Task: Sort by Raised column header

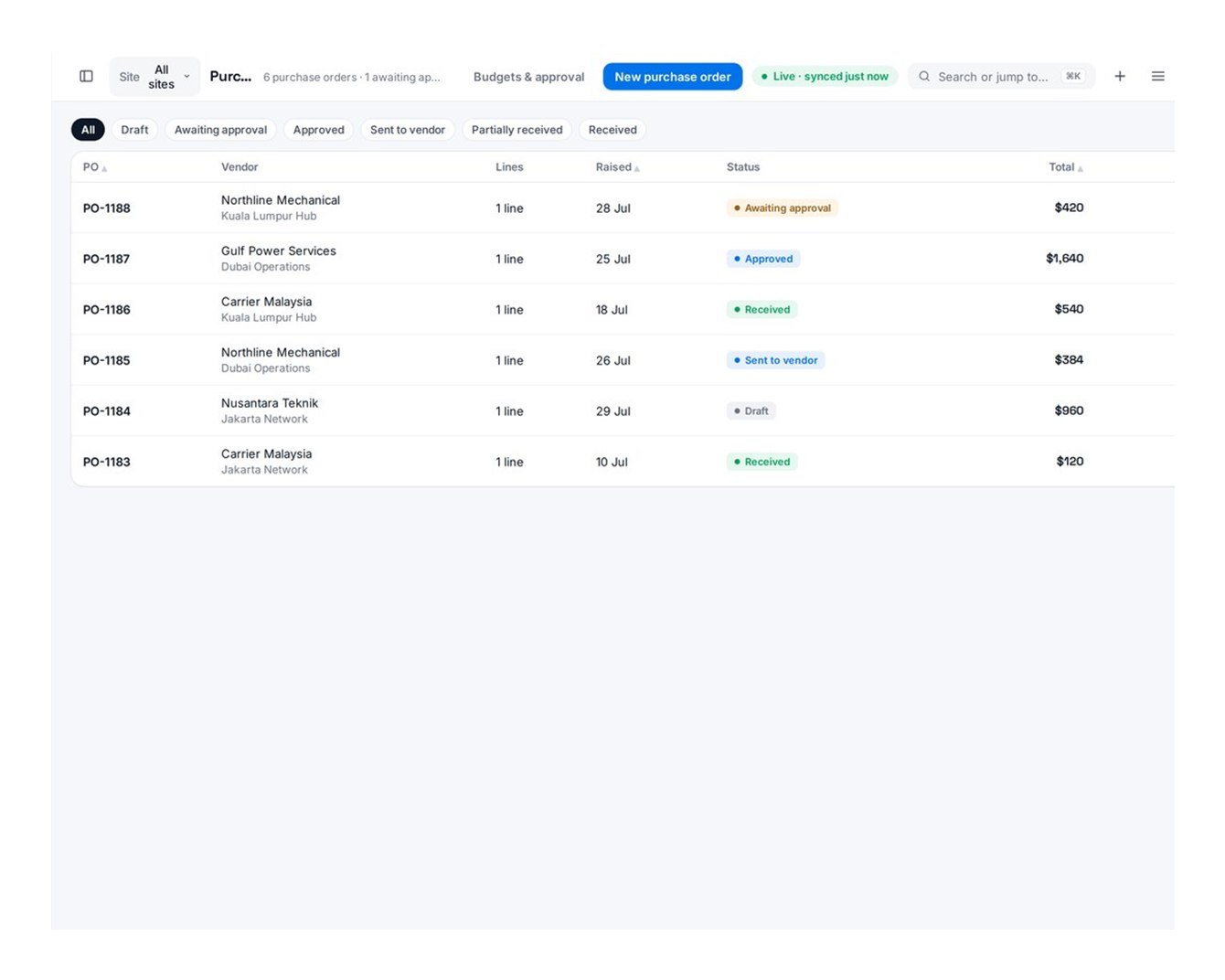Action: click(618, 167)
